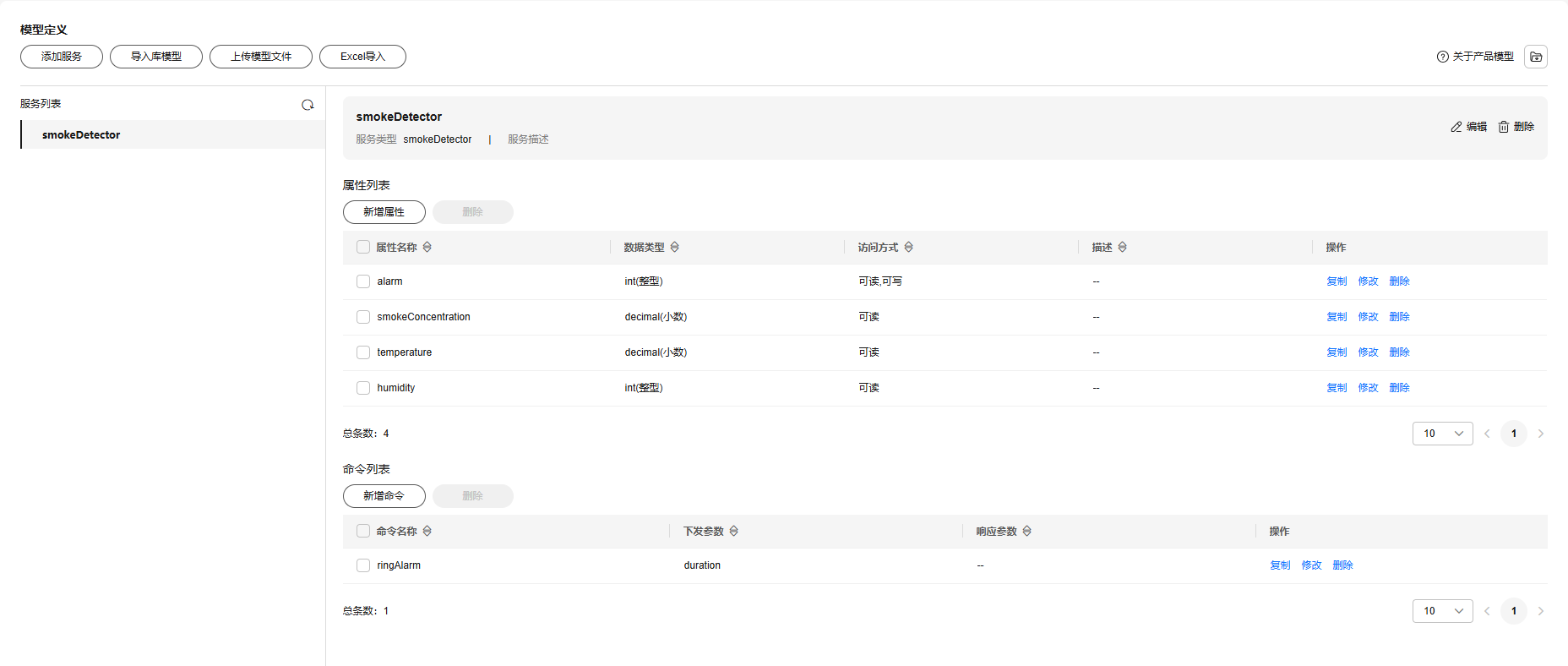1568x666 pixels.
Task: Click 复制 link for smokeConcentration
Action: pos(1337,317)
